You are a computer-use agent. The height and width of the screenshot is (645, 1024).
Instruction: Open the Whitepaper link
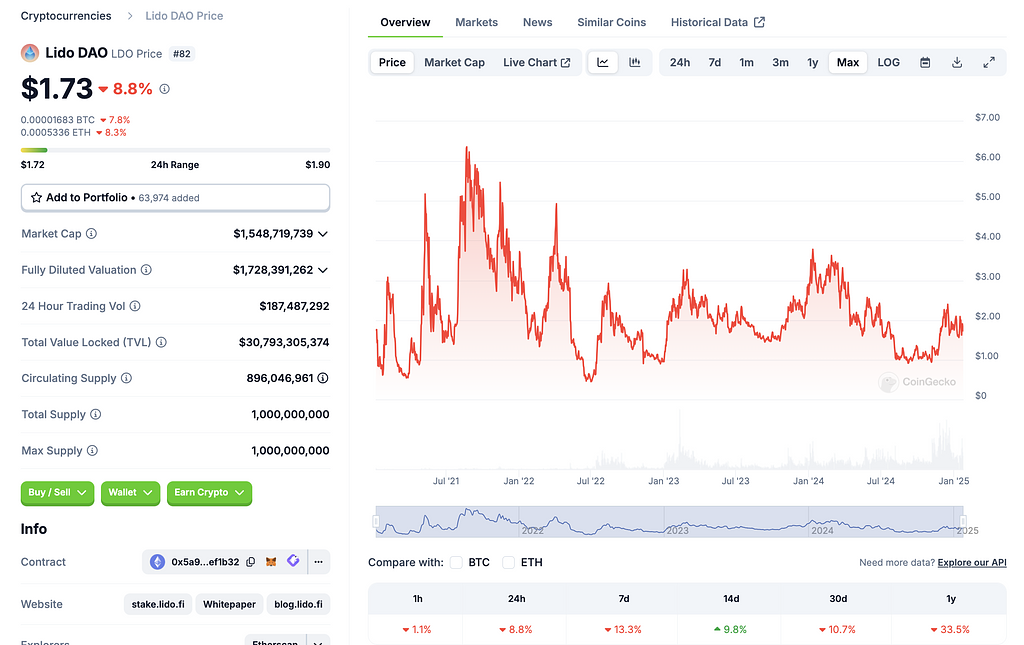230,604
